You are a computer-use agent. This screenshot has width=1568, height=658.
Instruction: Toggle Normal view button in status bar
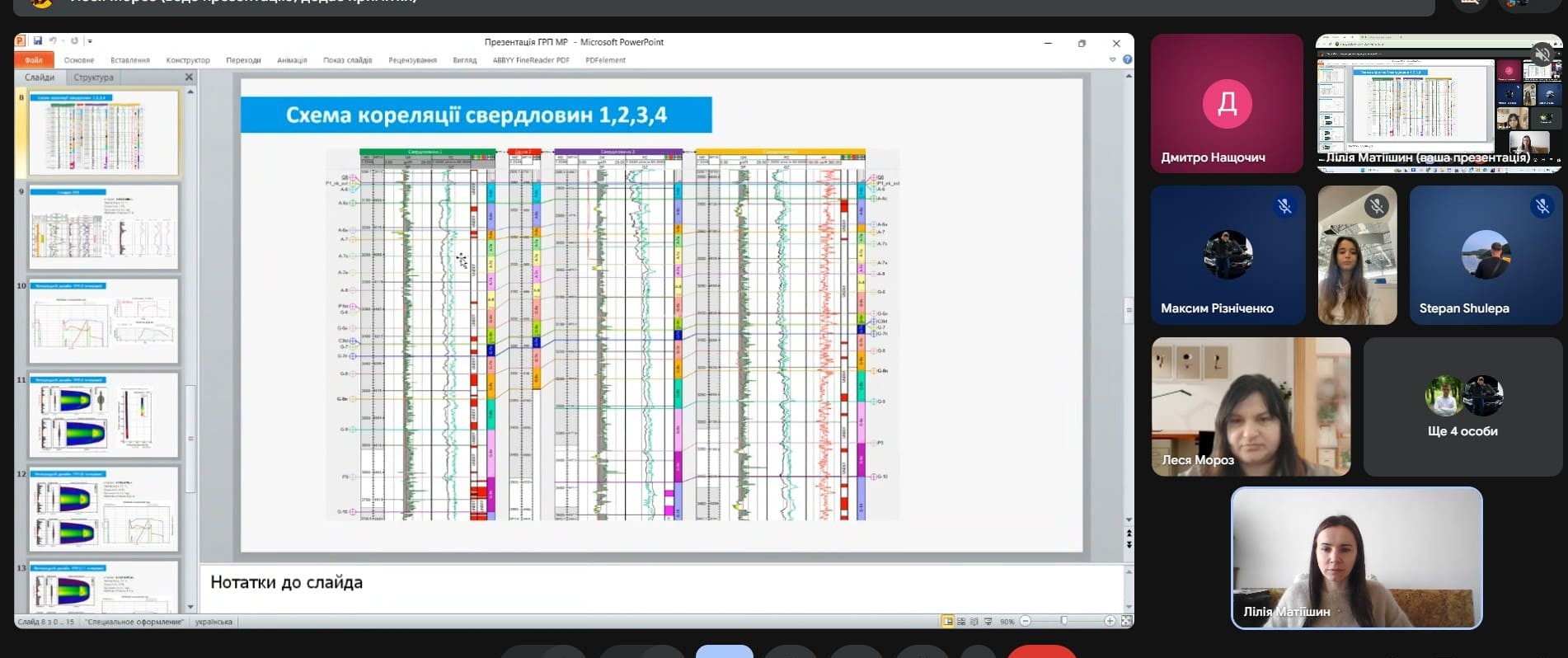948,622
